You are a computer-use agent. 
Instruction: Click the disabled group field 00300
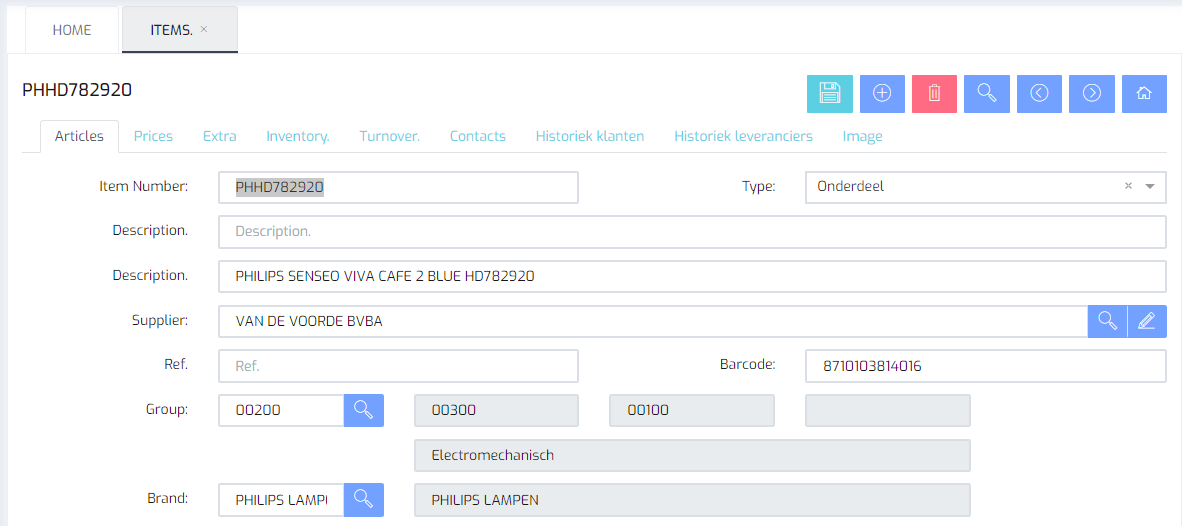[496, 410]
